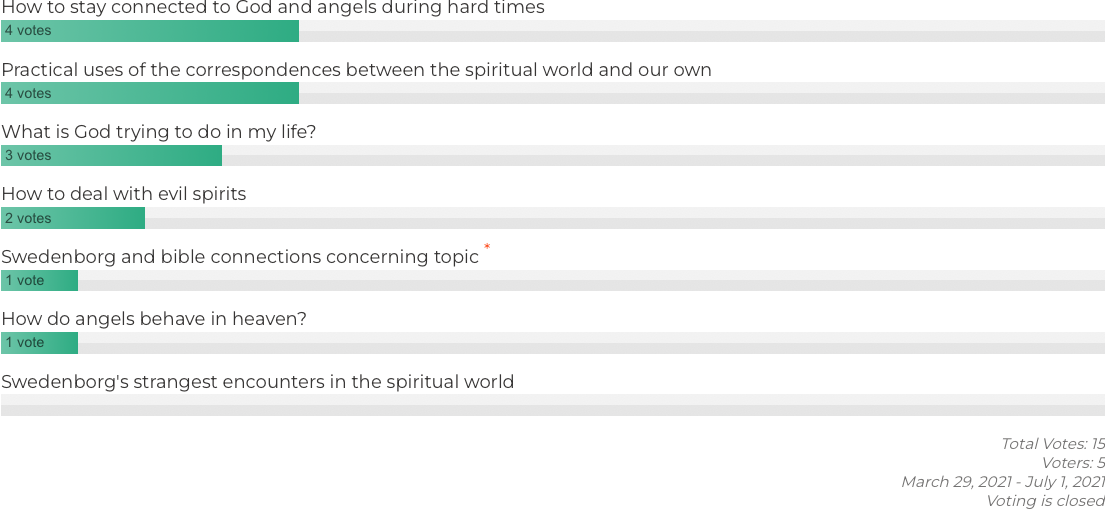The height and width of the screenshot is (514, 1109).
Task: Click the green '4 votes' bar under 'stay connected to God'
Action: point(150,31)
